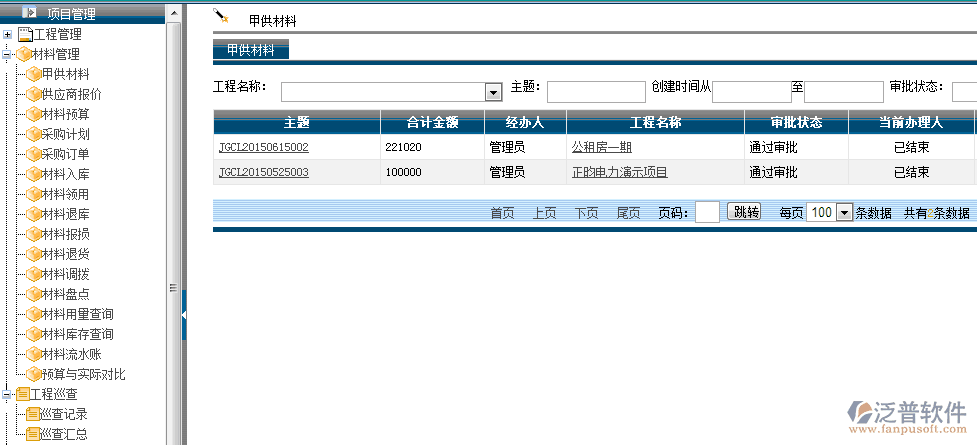This screenshot has width=977, height=445.
Task: Click the 正昀电力演示项目 project link
Action: 619,172
